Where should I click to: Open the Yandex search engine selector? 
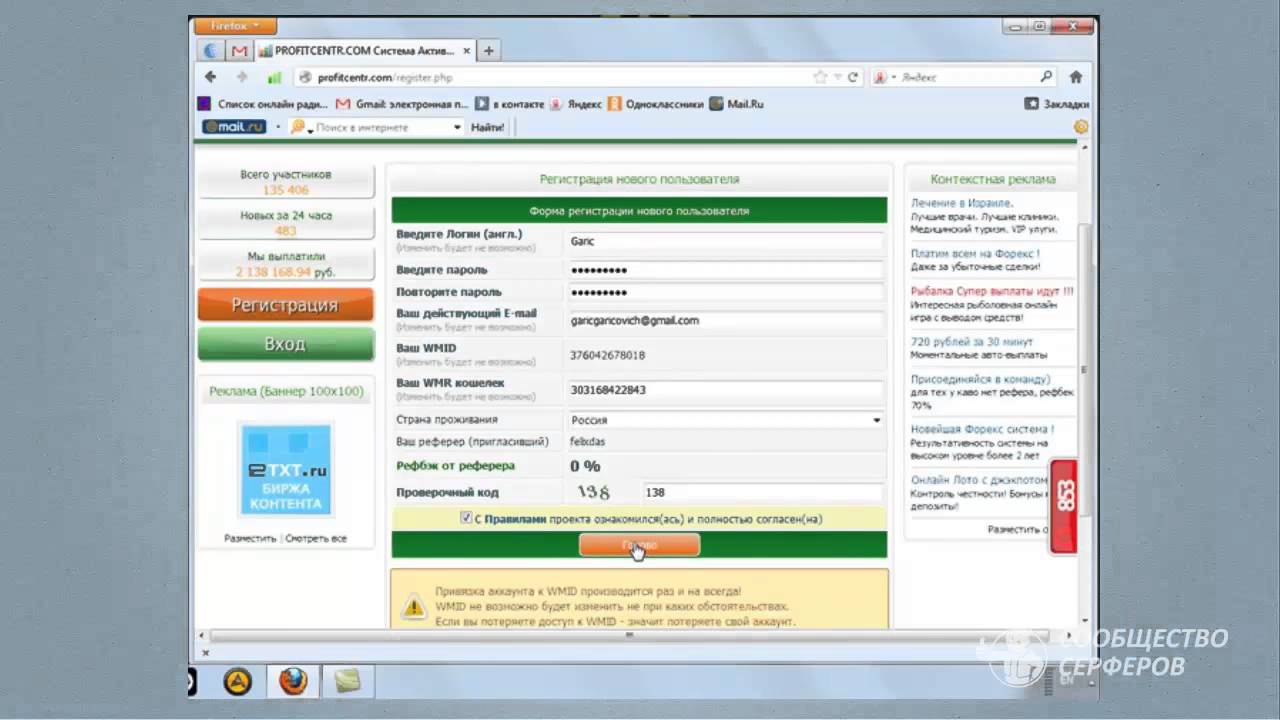tap(883, 77)
